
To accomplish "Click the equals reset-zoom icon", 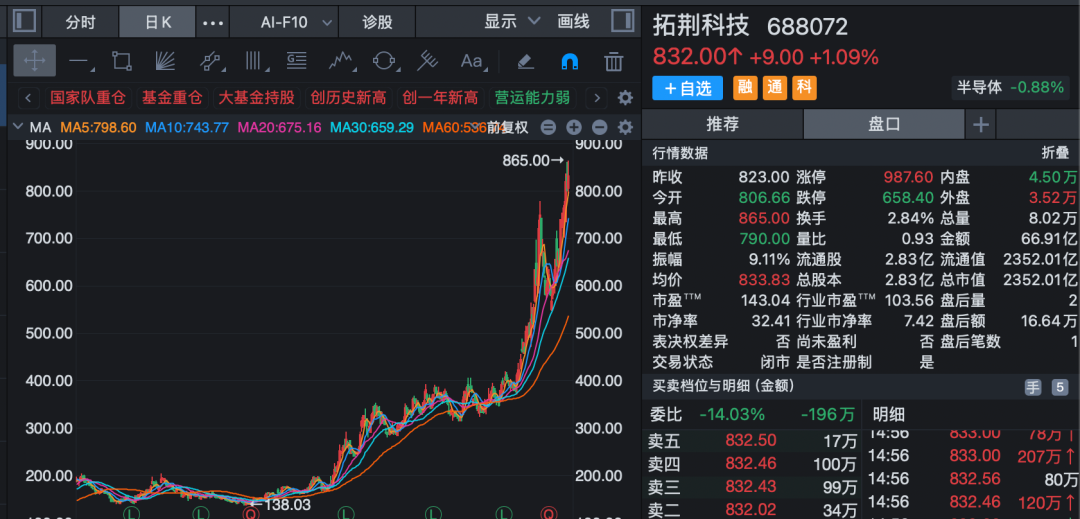I will (x=548, y=127).
